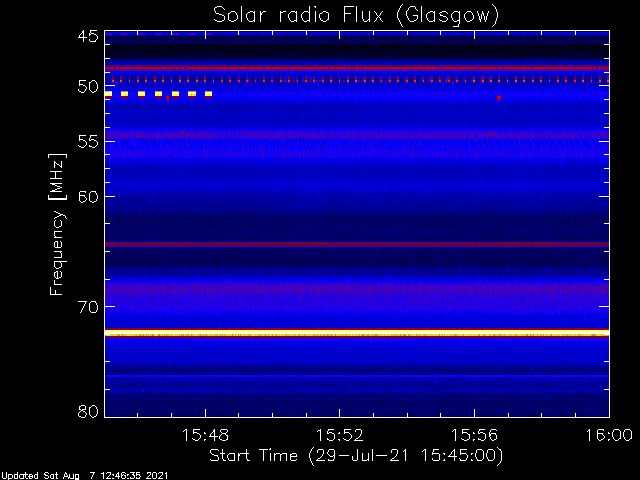Click the 70 frequency tick label
Screen dimensions: 640x480
[x=88, y=307]
